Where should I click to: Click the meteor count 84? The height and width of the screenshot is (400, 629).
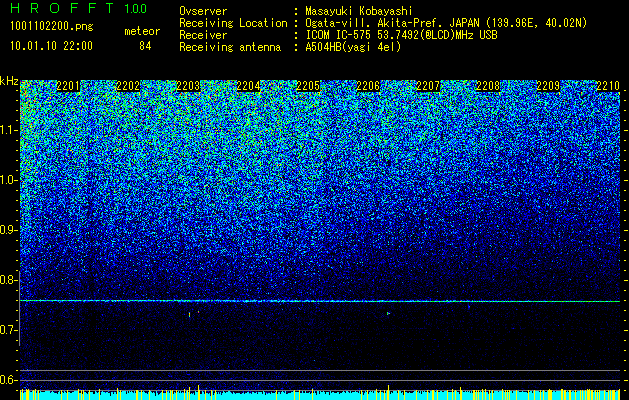click(145, 46)
